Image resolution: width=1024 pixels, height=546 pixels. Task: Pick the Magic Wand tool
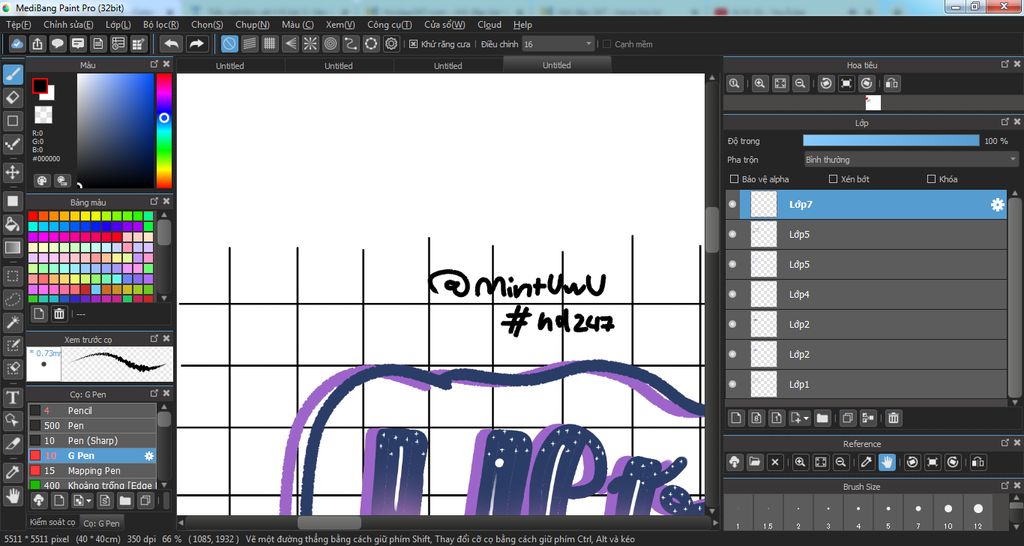tap(12, 323)
